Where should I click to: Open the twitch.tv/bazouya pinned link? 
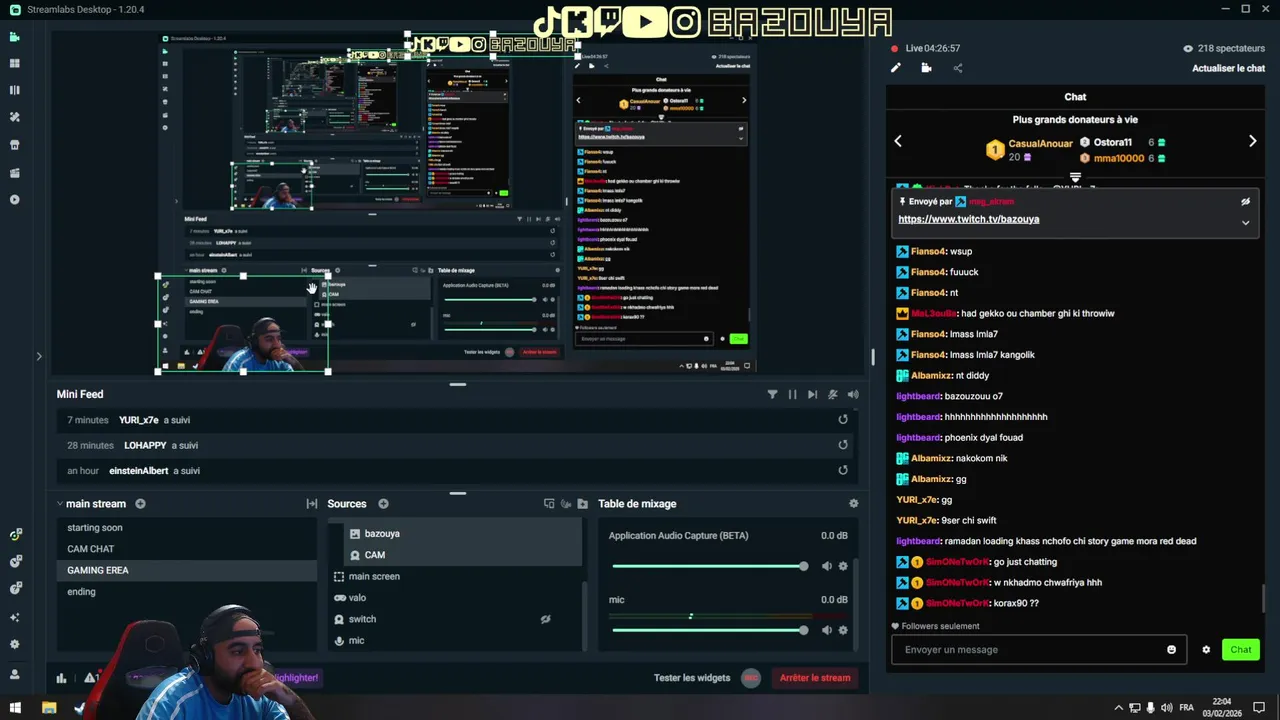(x=968, y=219)
